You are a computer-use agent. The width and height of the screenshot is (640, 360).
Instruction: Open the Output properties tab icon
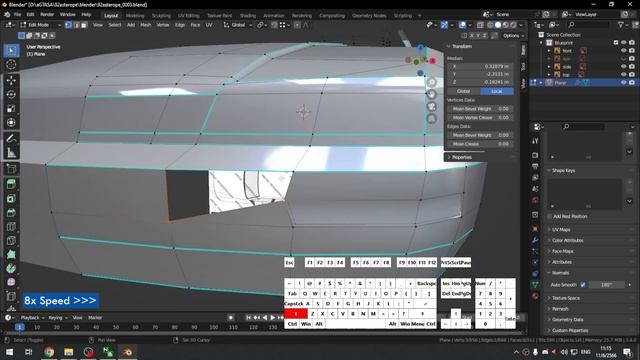[x=535, y=167]
